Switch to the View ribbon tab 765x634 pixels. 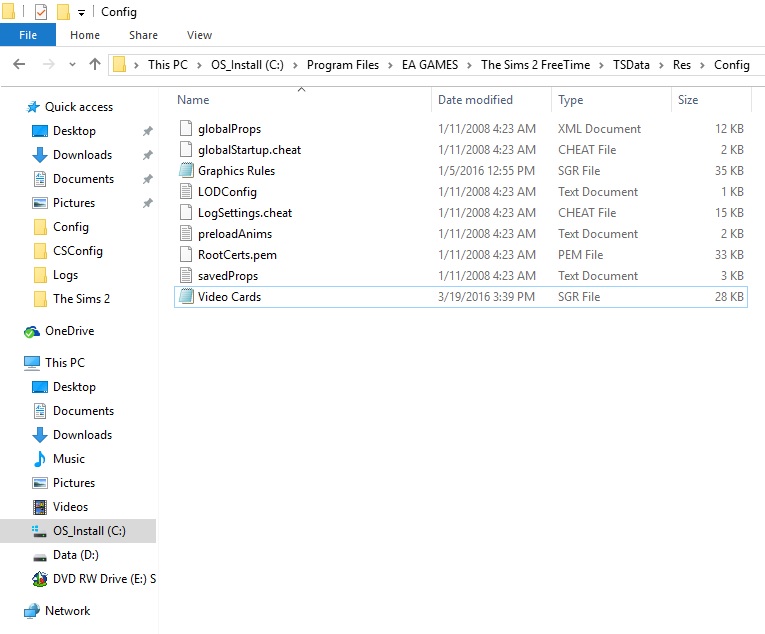point(199,35)
